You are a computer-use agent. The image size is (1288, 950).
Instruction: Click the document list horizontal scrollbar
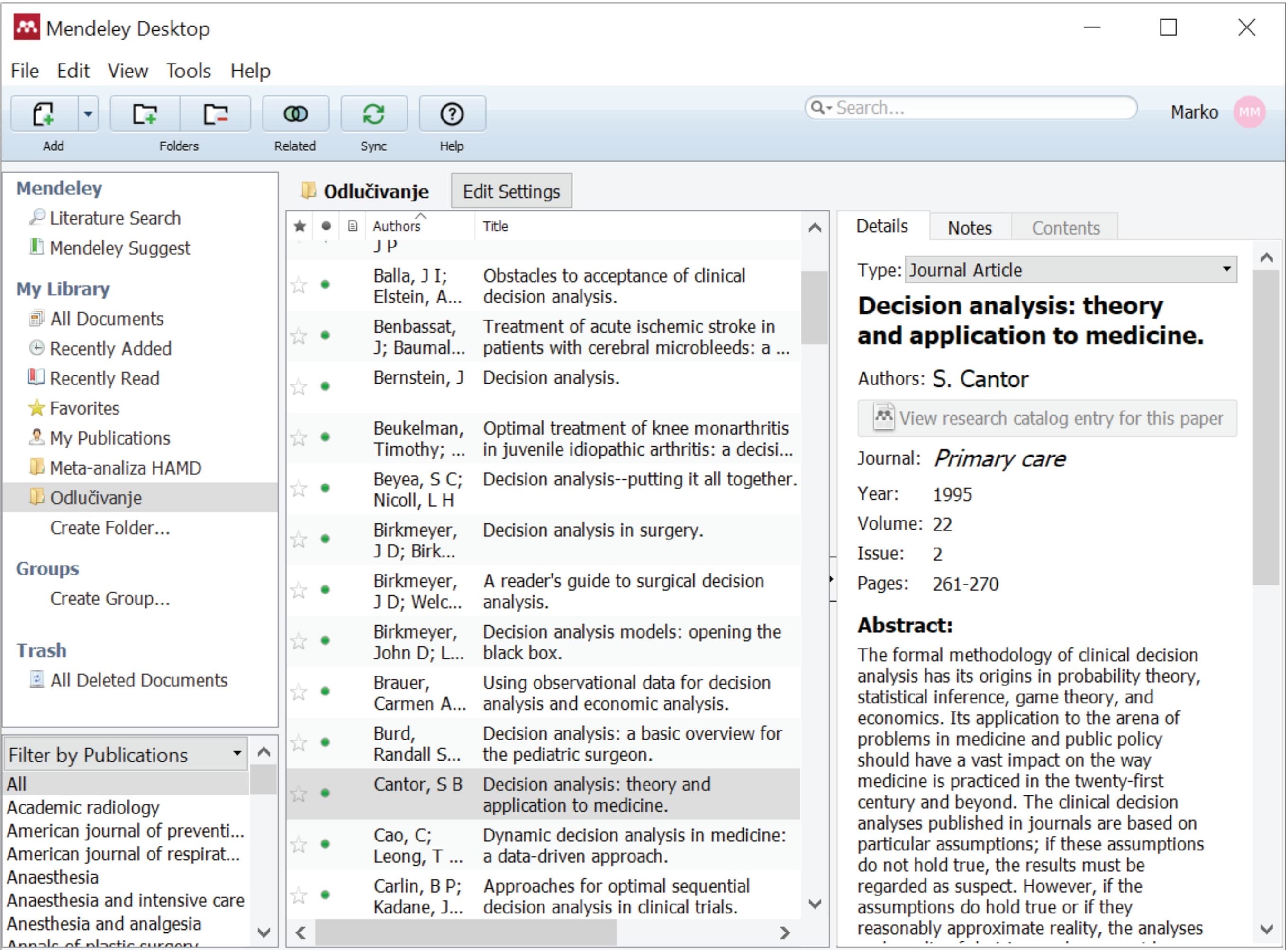click(x=465, y=932)
